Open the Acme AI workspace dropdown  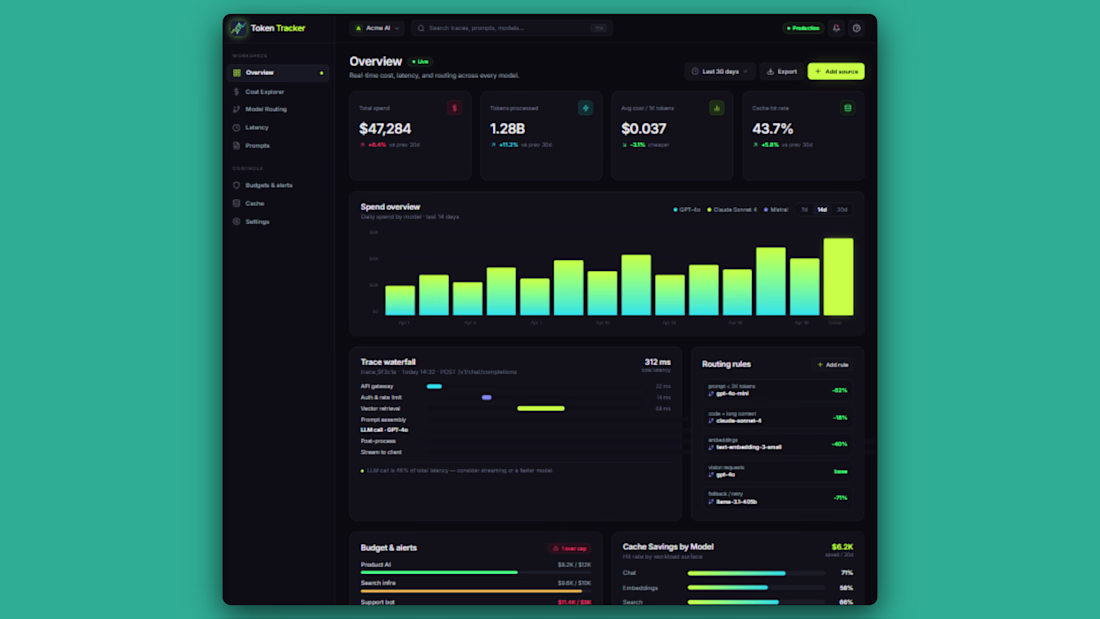pos(377,28)
